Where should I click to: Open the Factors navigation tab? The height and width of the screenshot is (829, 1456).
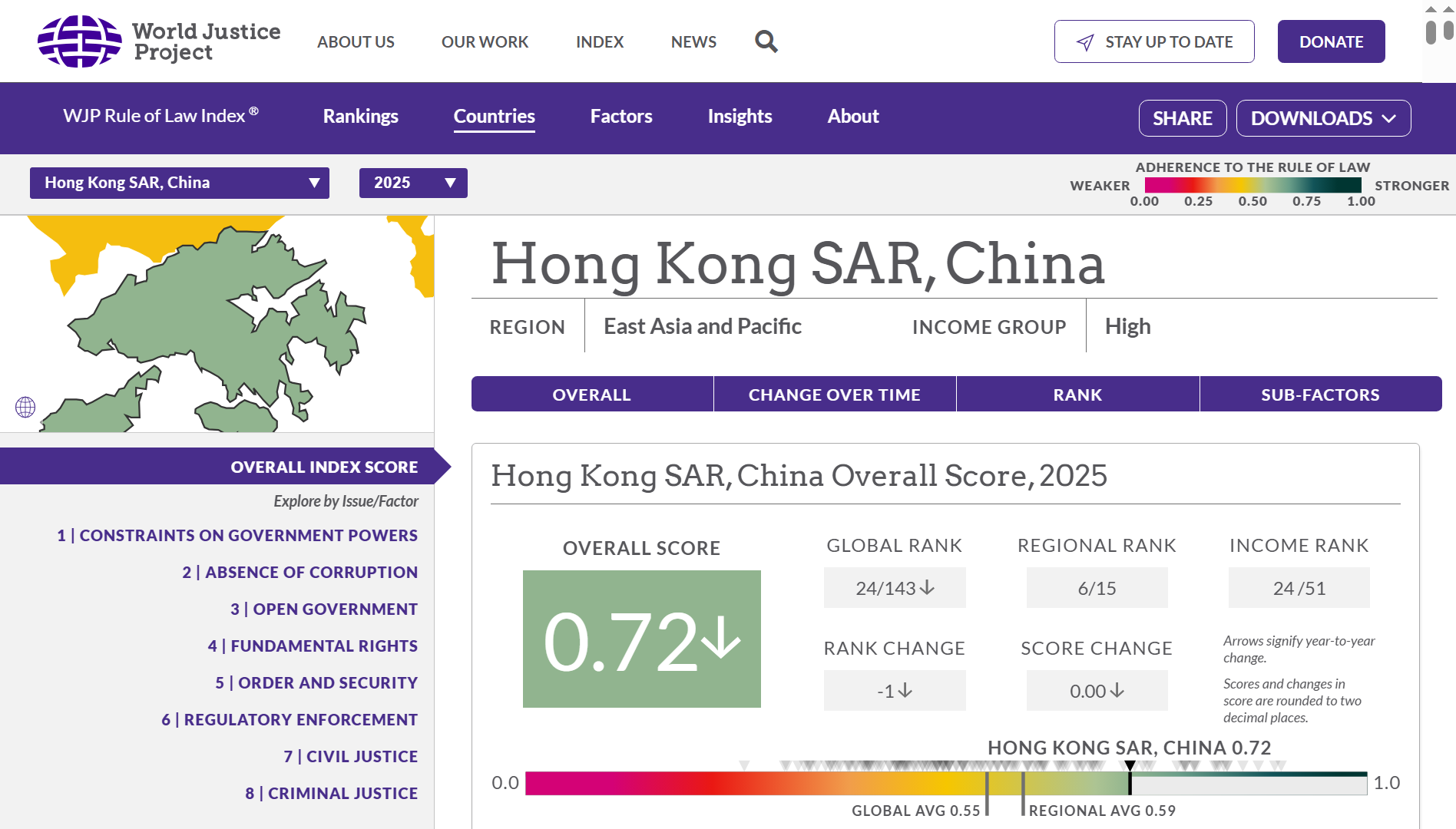click(620, 117)
